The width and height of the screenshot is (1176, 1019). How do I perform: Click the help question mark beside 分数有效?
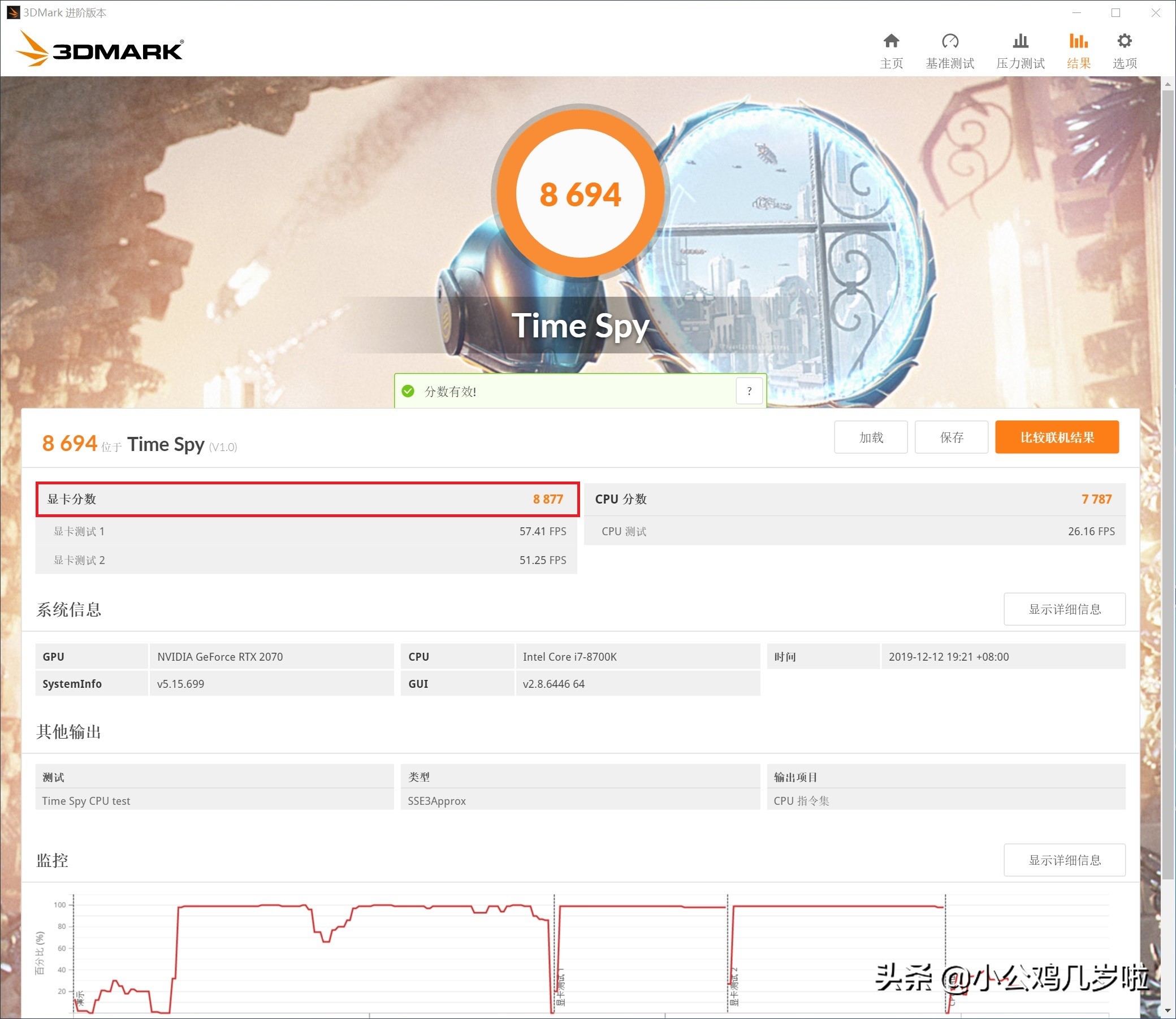coord(749,391)
